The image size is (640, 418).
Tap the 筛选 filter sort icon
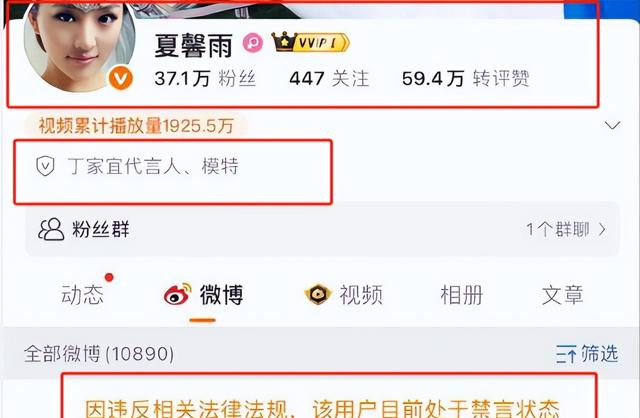pos(566,354)
